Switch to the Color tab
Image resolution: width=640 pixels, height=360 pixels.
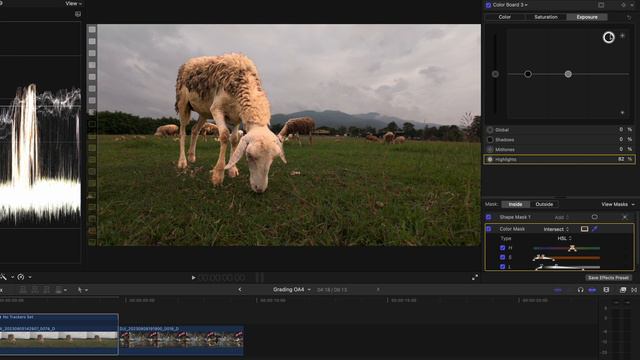(504, 17)
